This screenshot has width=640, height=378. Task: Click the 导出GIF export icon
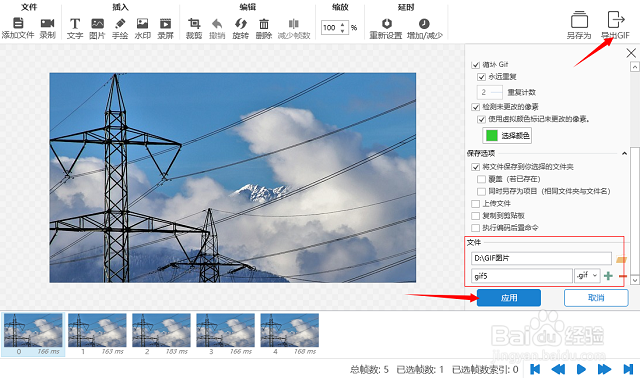pyautogui.click(x=616, y=20)
